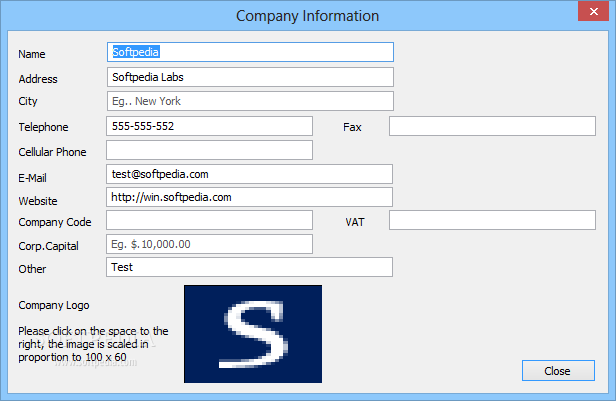Click the E-Mail label
Image resolution: width=616 pixels, height=401 pixels.
pos(32,178)
